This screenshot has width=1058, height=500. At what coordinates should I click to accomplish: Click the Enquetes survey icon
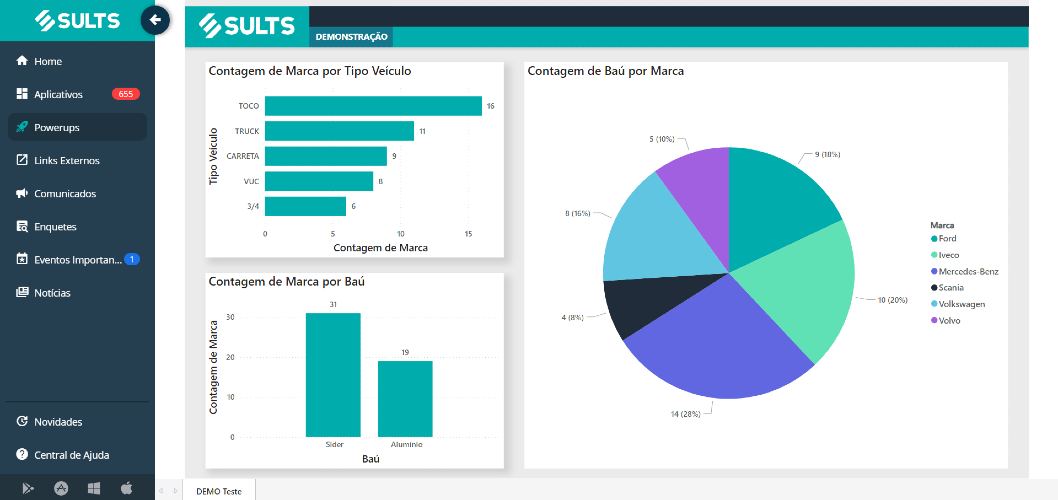[x=22, y=226]
